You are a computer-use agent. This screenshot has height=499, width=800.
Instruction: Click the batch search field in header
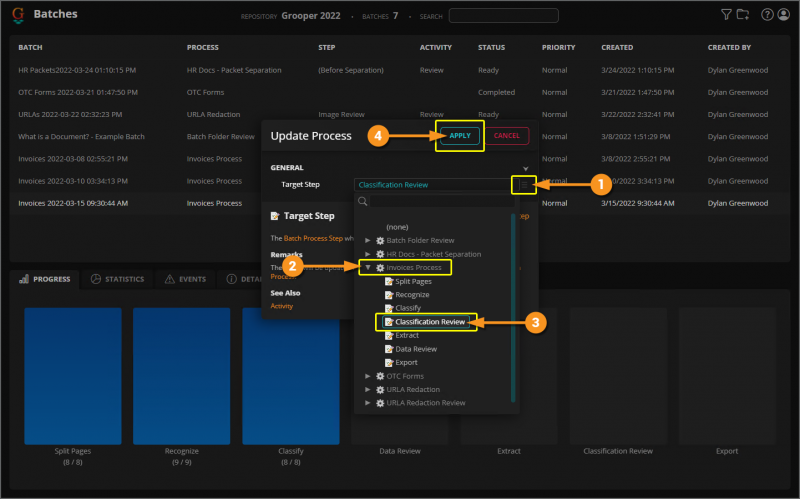[504, 16]
